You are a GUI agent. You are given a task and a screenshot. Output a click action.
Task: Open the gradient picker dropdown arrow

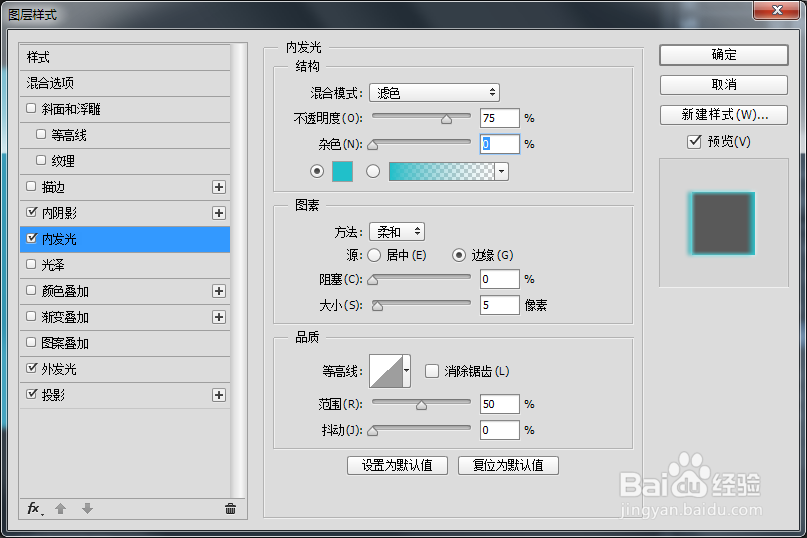coord(501,171)
